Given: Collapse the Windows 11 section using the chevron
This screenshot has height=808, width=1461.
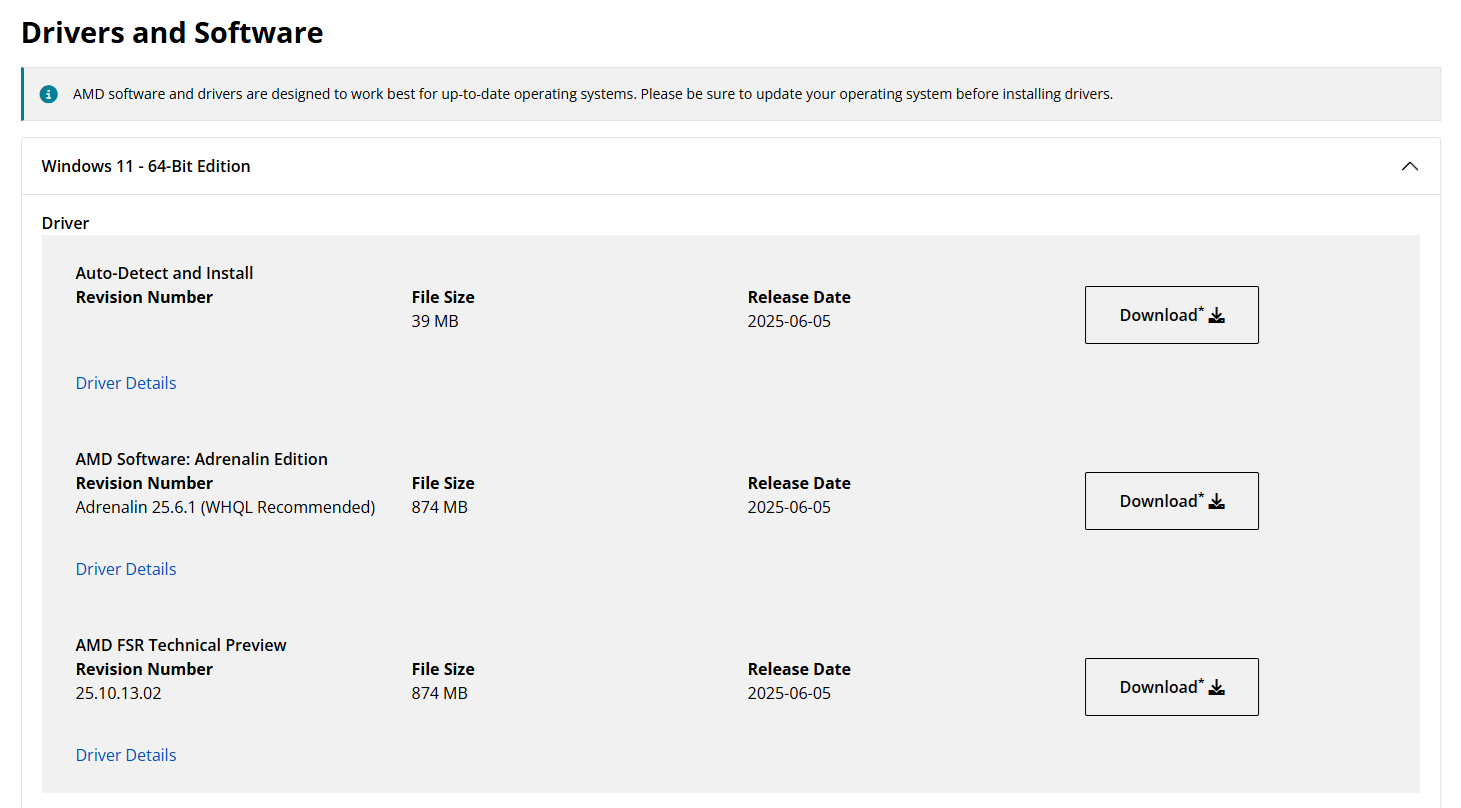Looking at the screenshot, I should tap(1409, 166).
